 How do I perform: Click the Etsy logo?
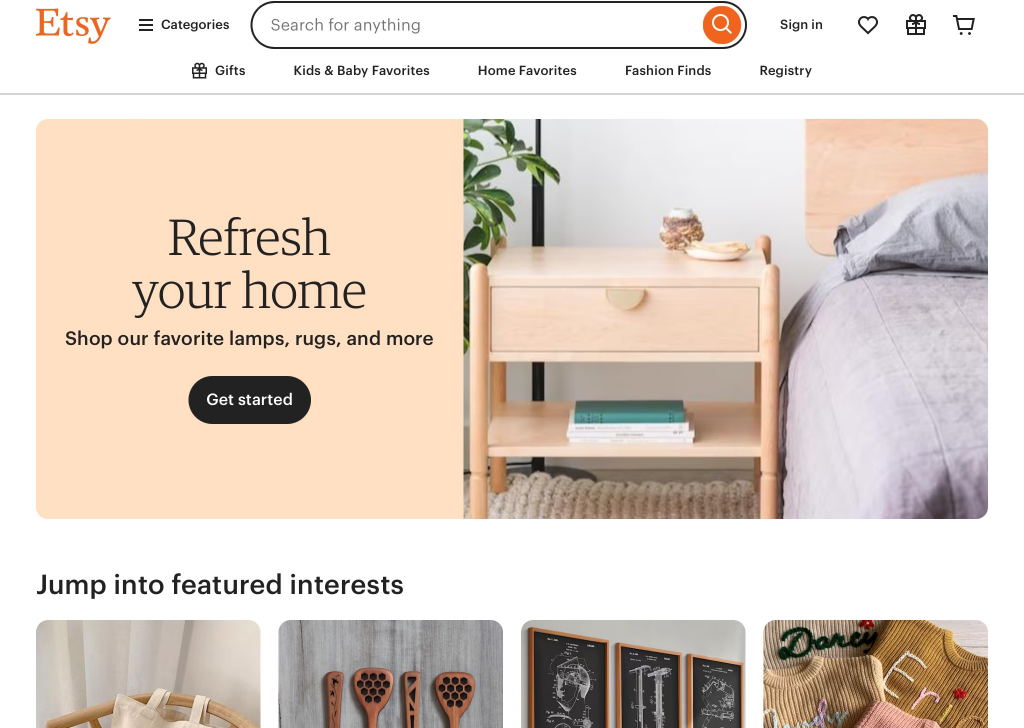[x=73, y=25]
